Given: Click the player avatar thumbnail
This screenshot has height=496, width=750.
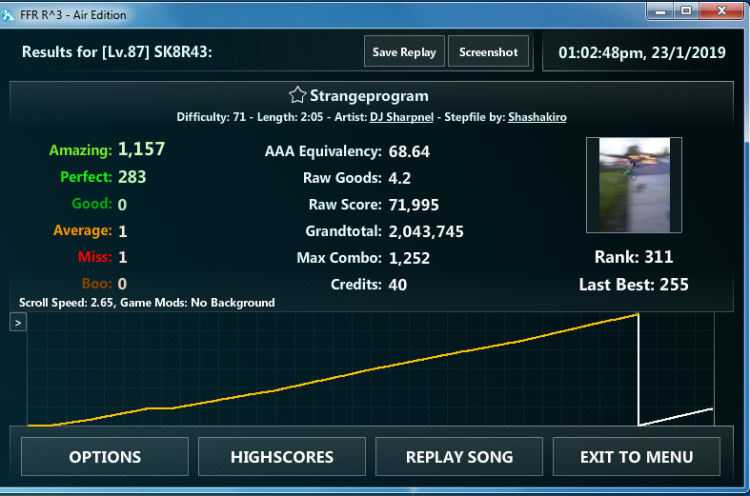Looking at the screenshot, I should pos(633,178).
